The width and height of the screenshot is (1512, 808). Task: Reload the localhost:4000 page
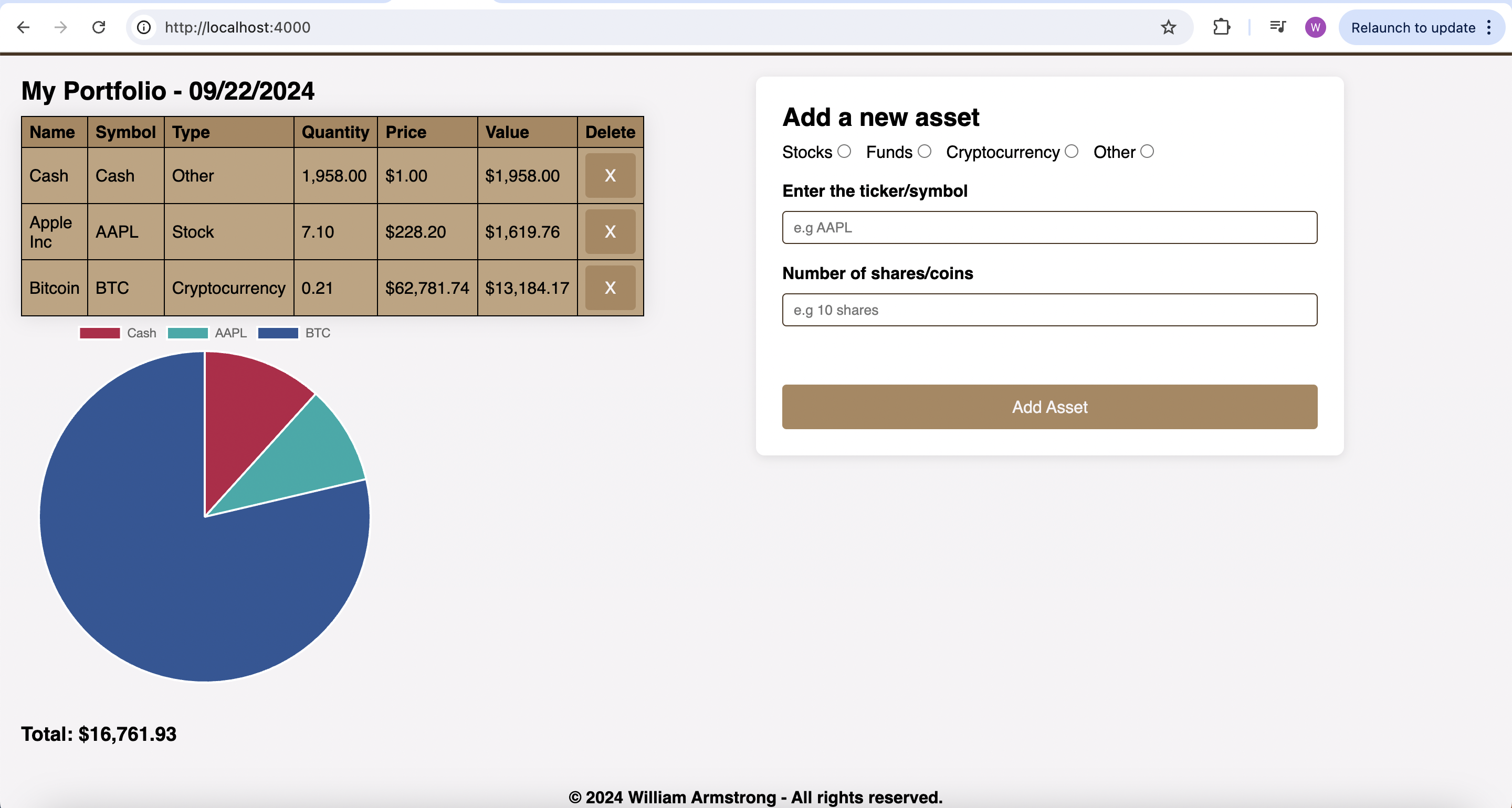point(99,27)
